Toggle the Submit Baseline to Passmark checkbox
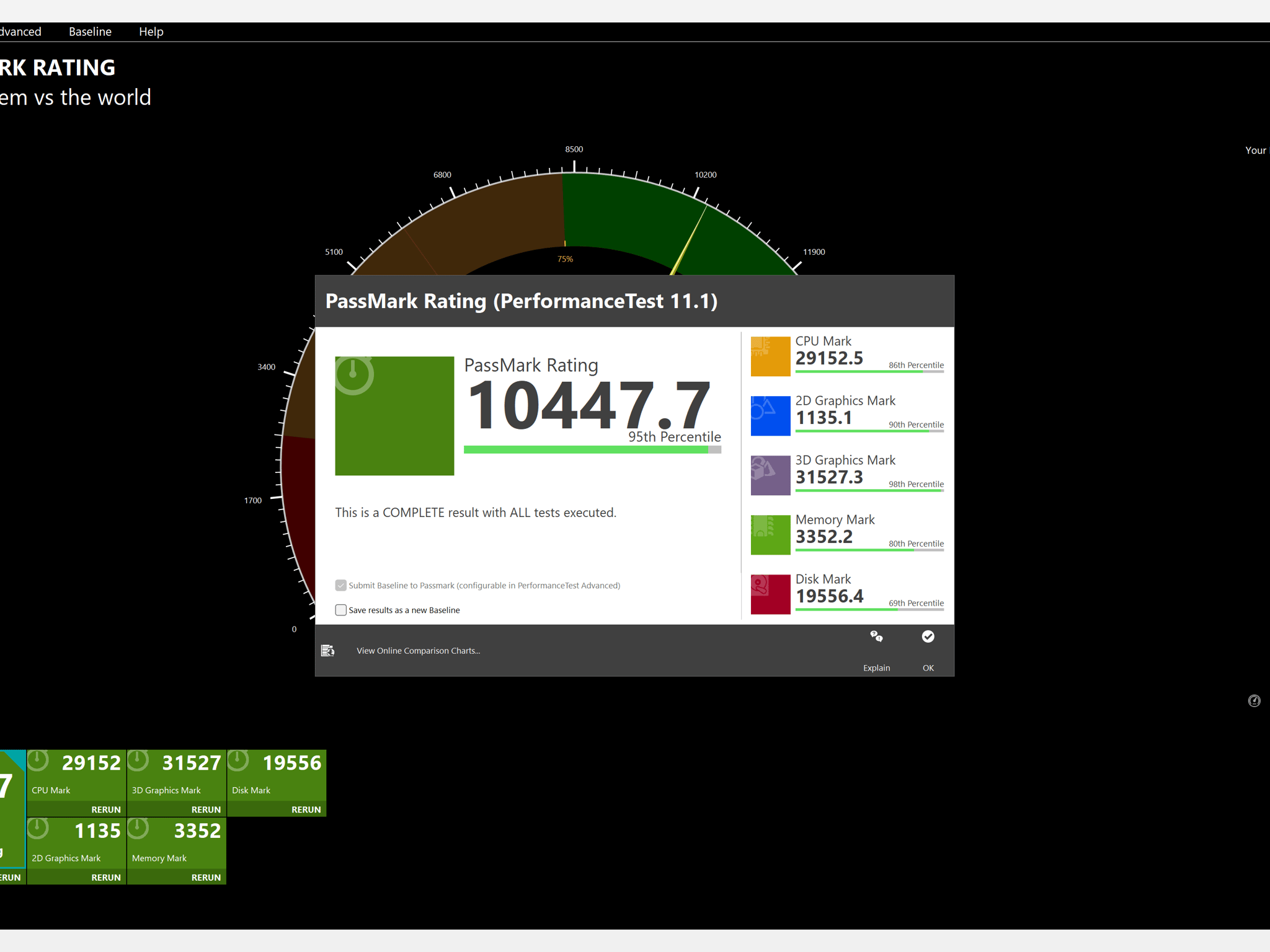Image resolution: width=1270 pixels, height=952 pixels. point(341,585)
